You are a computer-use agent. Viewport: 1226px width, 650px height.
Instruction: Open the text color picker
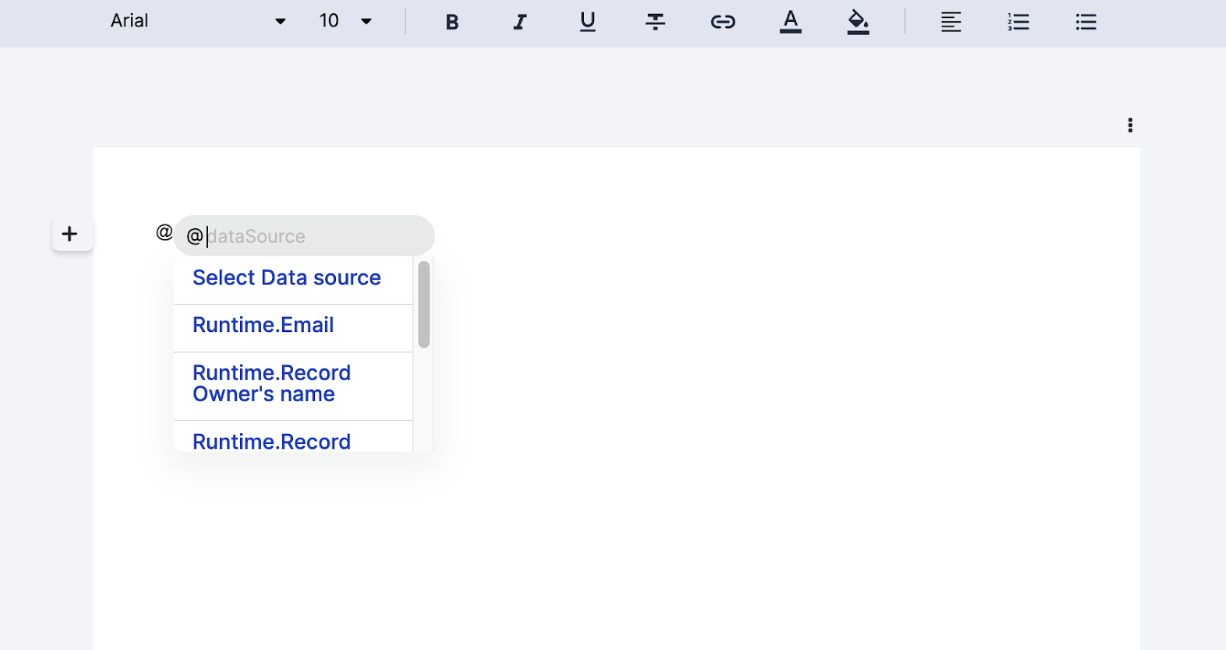pyautogui.click(x=791, y=22)
